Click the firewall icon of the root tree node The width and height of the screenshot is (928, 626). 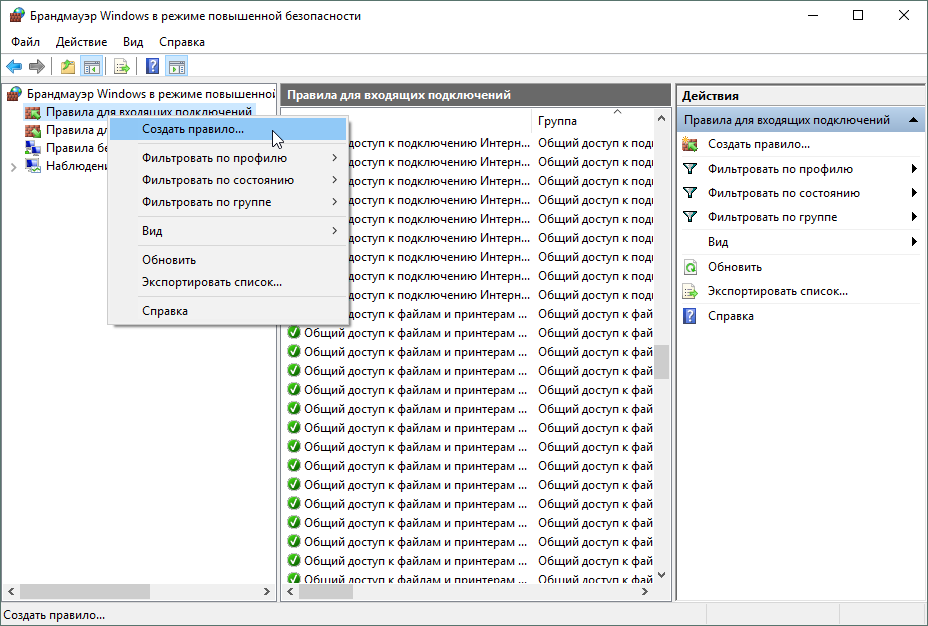[x=15, y=93]
